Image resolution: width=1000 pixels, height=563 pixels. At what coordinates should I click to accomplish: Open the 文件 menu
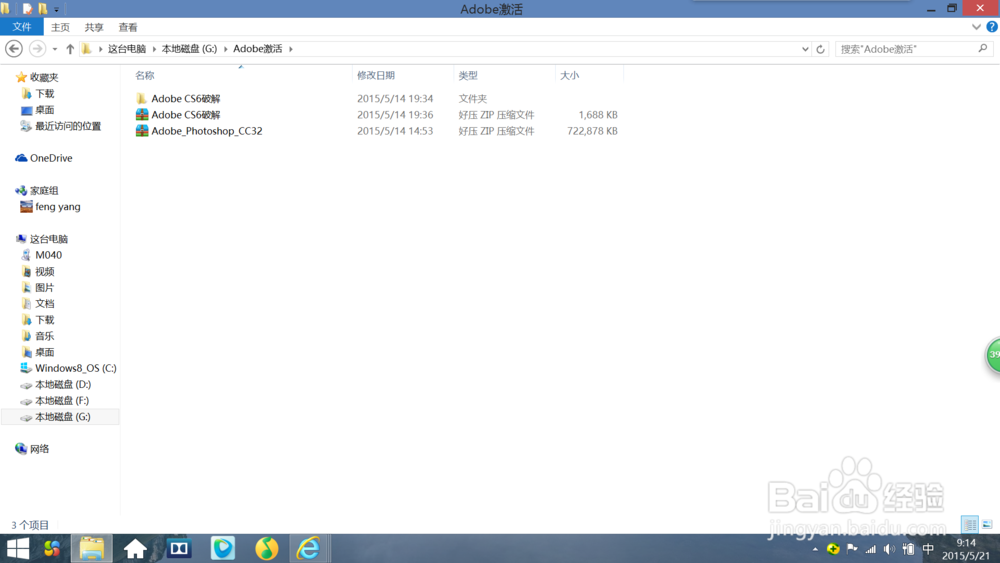pyautogui.click(x=22, y=27)
